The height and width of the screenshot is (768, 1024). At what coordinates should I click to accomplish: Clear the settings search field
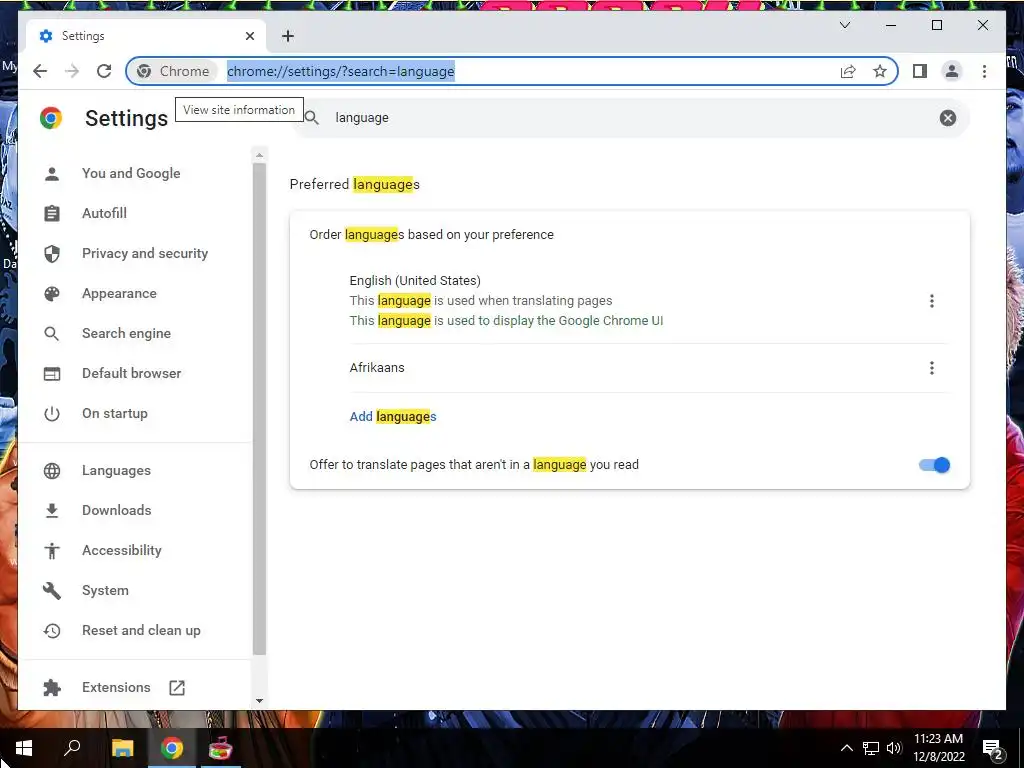coord(948,118)
